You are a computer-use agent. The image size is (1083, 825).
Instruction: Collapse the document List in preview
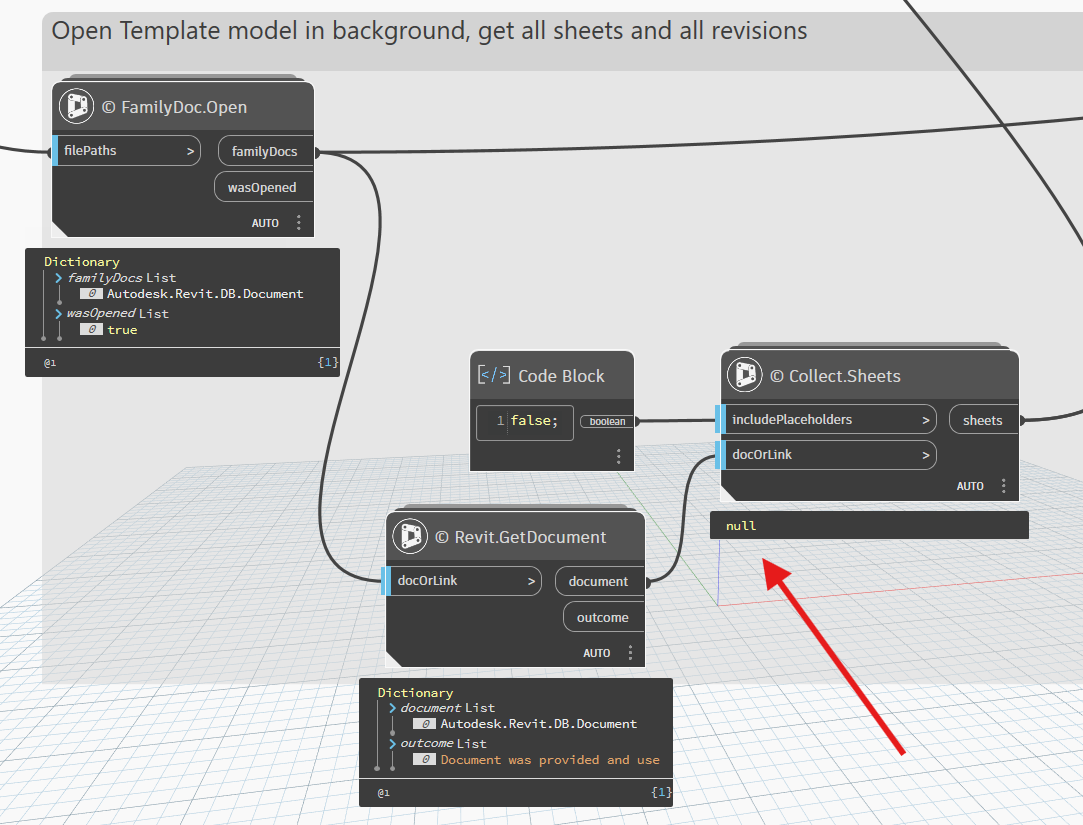point(392,708)
